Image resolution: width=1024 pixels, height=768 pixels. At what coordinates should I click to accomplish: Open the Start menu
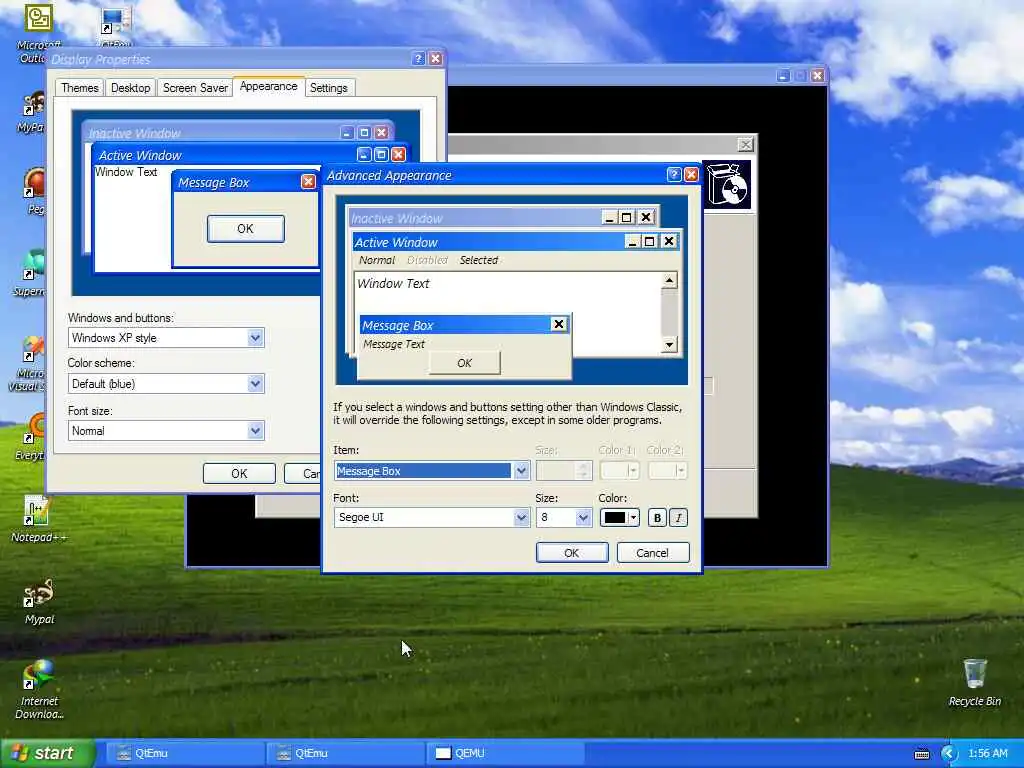point(46,753)
